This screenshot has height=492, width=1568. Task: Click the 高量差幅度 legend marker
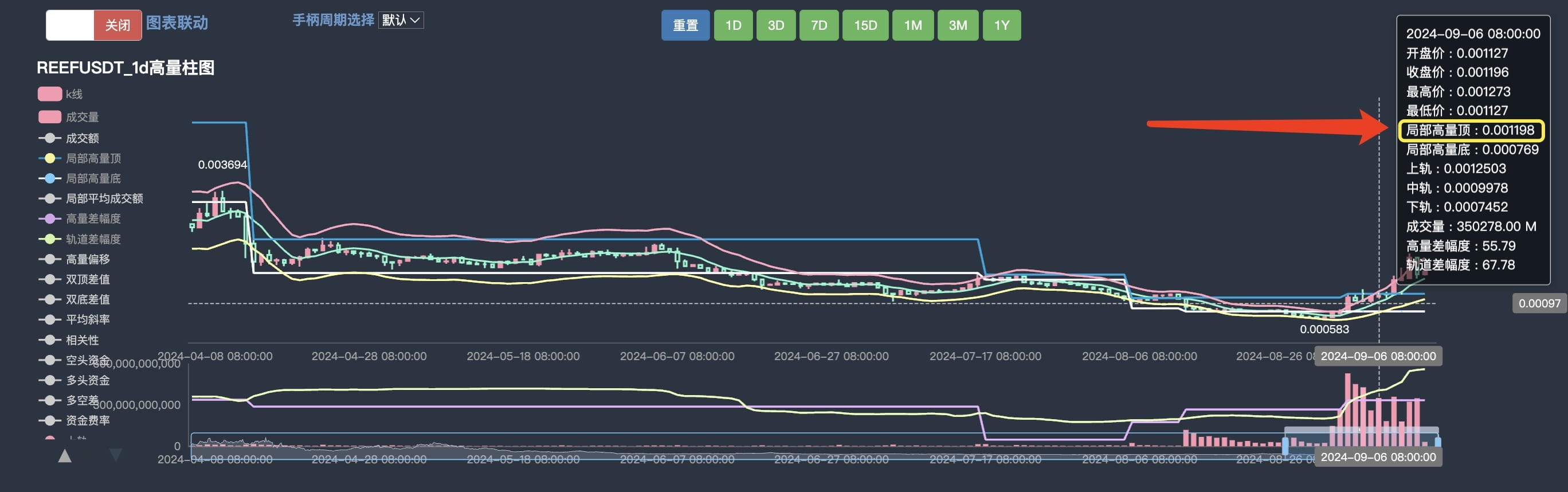point(49,218)
